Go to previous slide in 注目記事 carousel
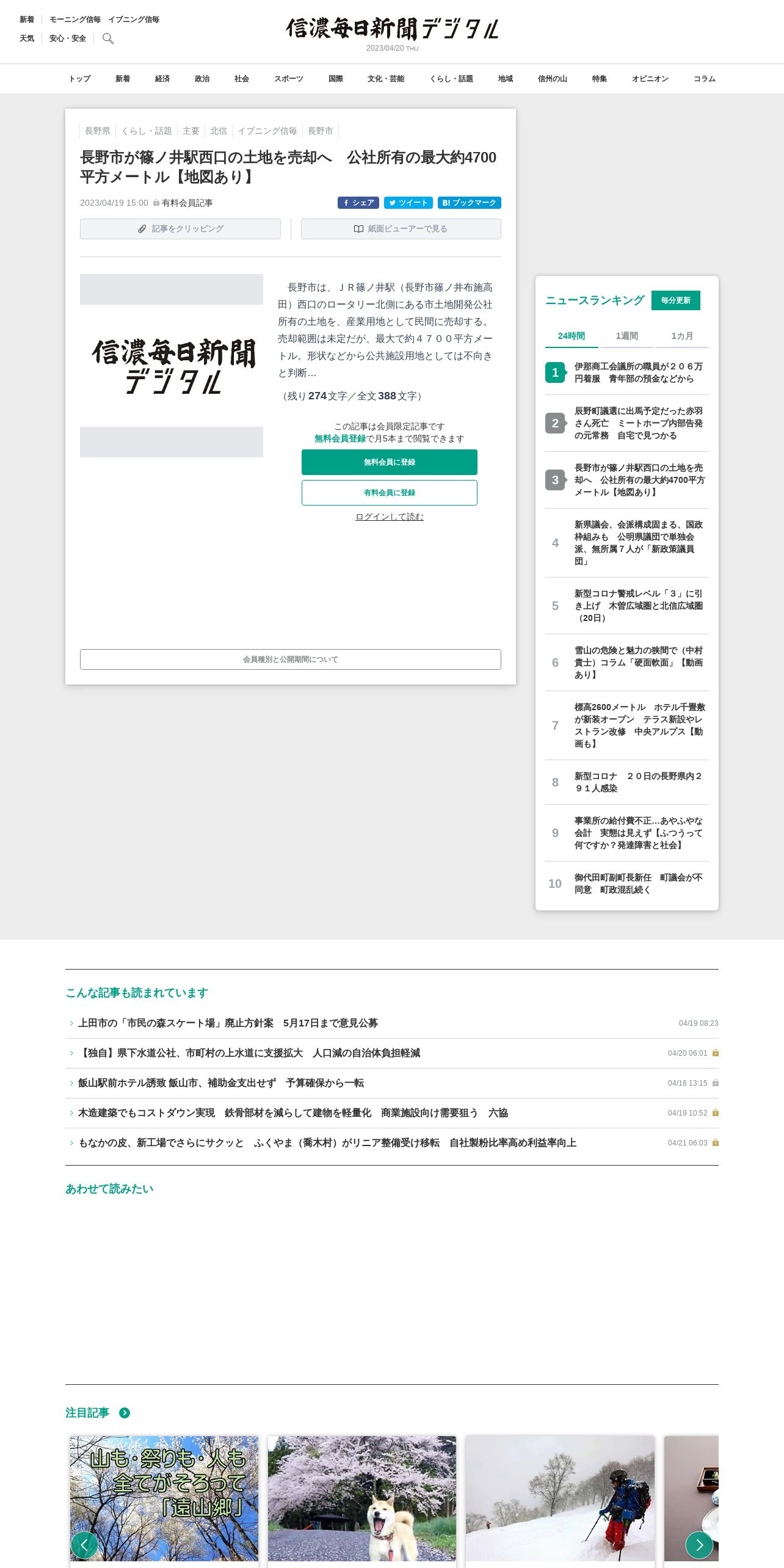Viewport: 784px width, 1568px height. click(x=84, y=1545)
